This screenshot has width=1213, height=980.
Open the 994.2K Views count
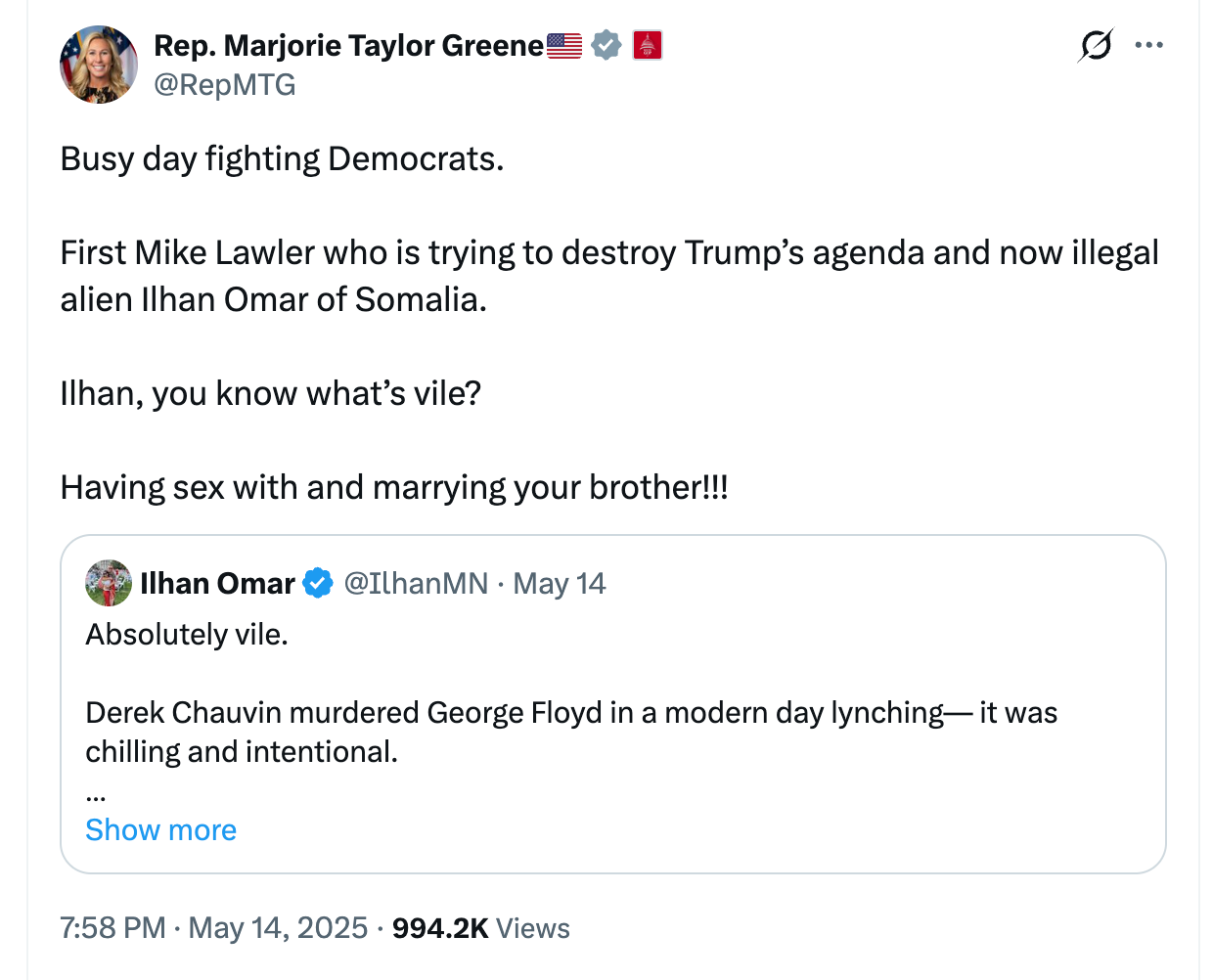(480, 927)
